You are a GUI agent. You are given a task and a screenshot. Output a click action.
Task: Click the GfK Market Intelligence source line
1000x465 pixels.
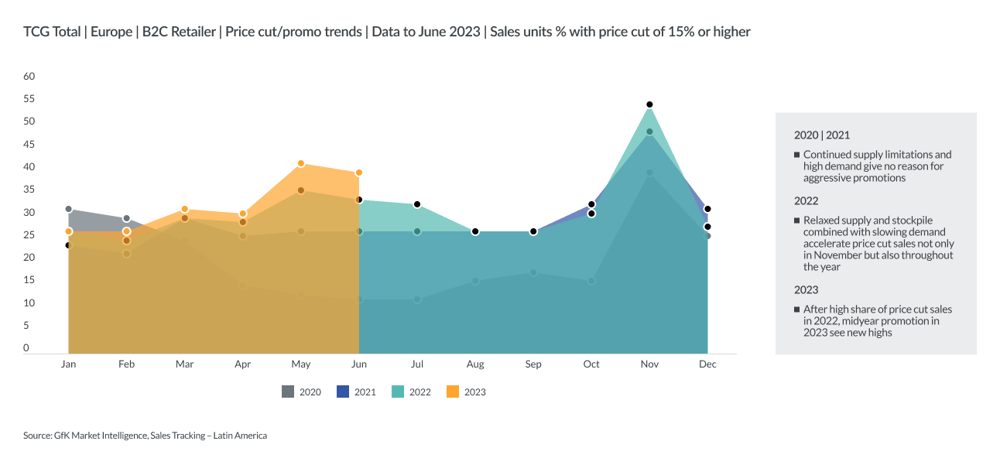[x=145, y=436]
